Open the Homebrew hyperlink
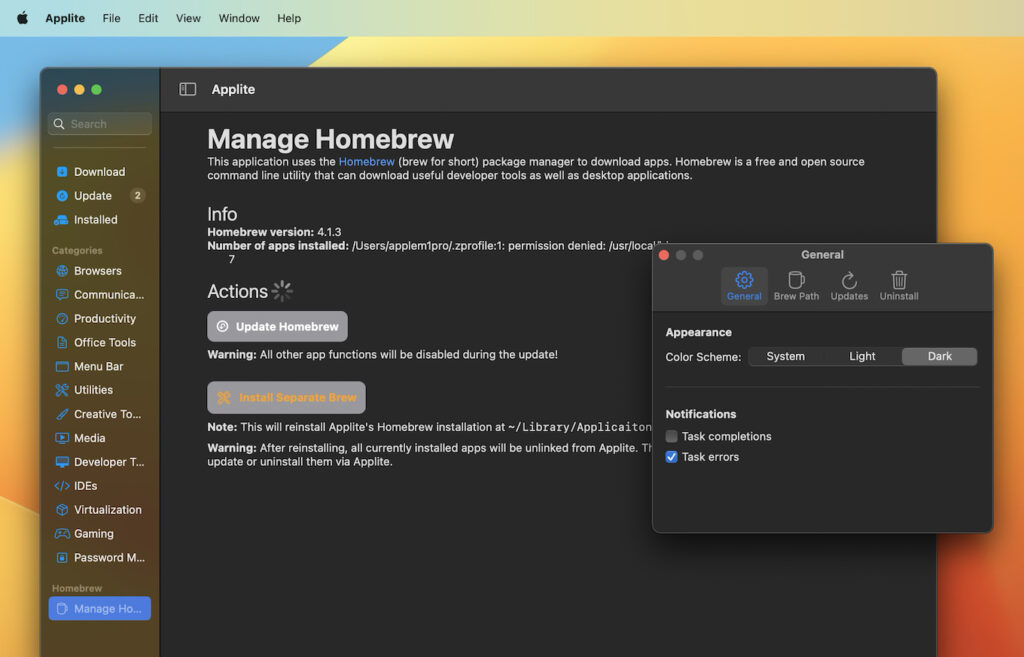 coord(366,161)
